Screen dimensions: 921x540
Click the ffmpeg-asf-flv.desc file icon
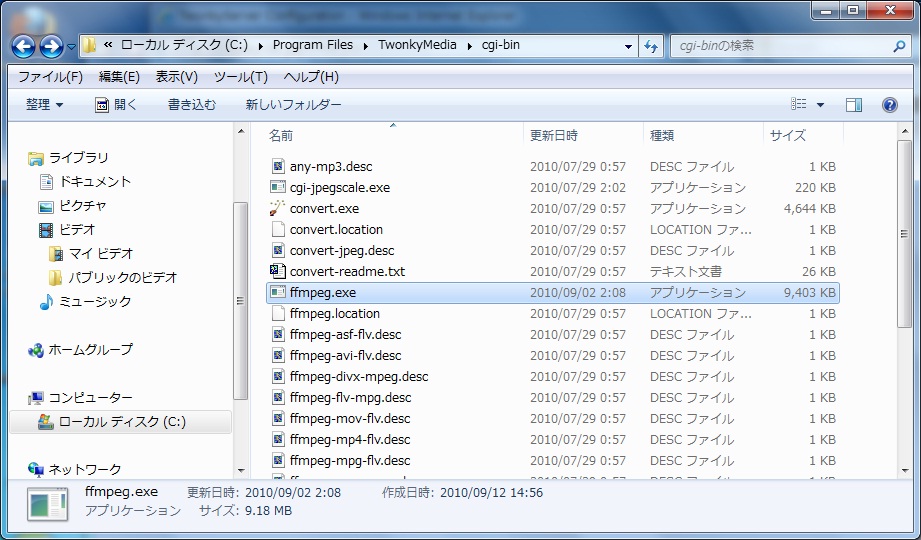click(x=278, y=334)
